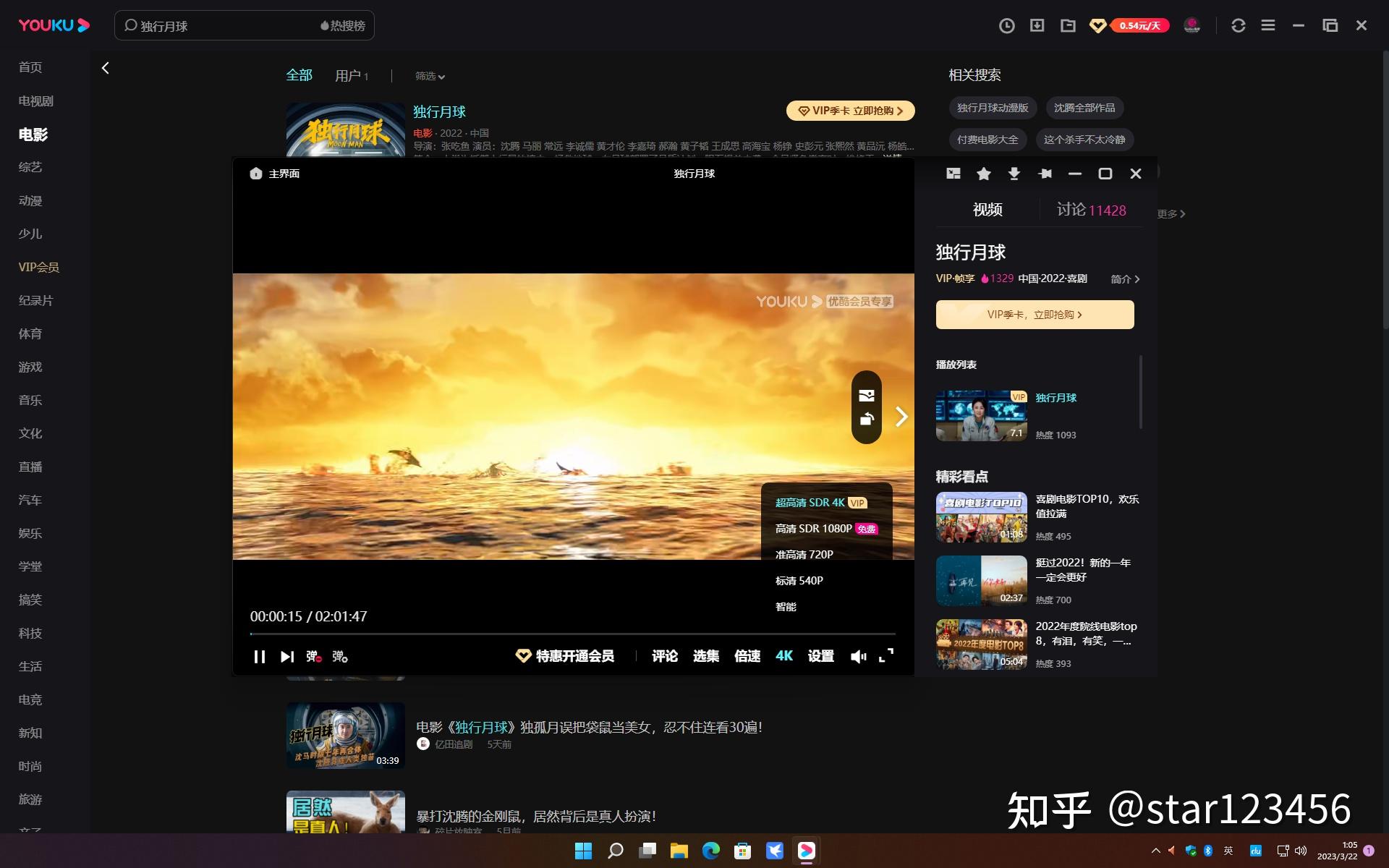Screen dimensions: 1389x868
Task: Open 电视剧 in left sidebar
Action: pos(36,101)
